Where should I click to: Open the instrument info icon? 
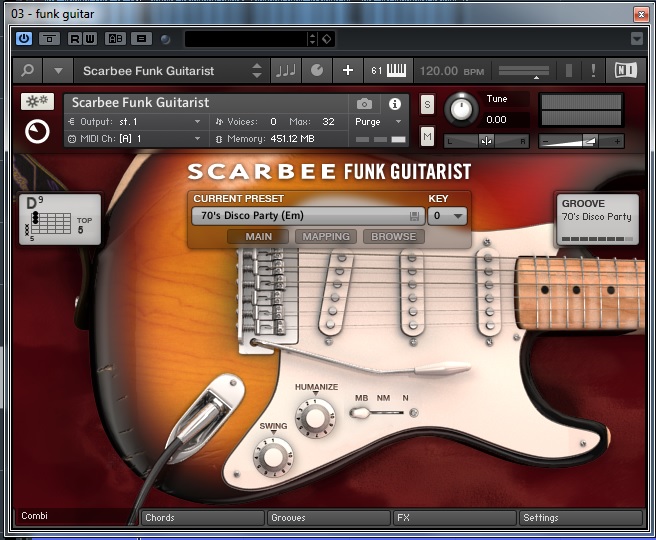(x=394, y=104)
